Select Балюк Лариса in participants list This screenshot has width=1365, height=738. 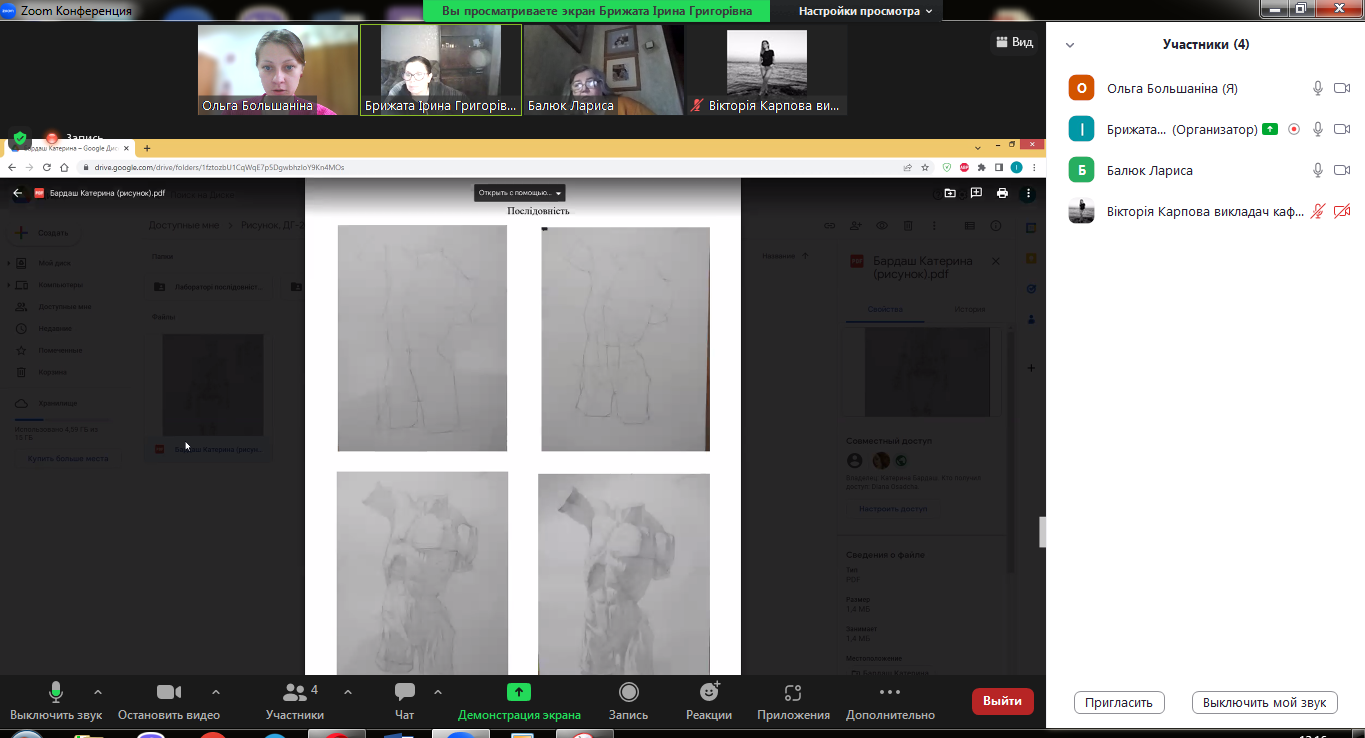pyautogui.click(x=1150, y=170)
